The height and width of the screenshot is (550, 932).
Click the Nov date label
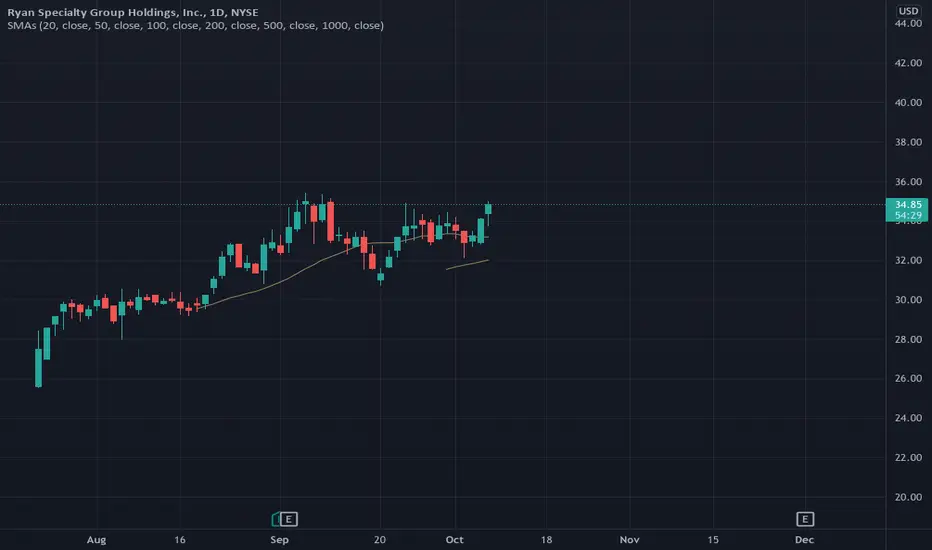(x=629, y=540)
